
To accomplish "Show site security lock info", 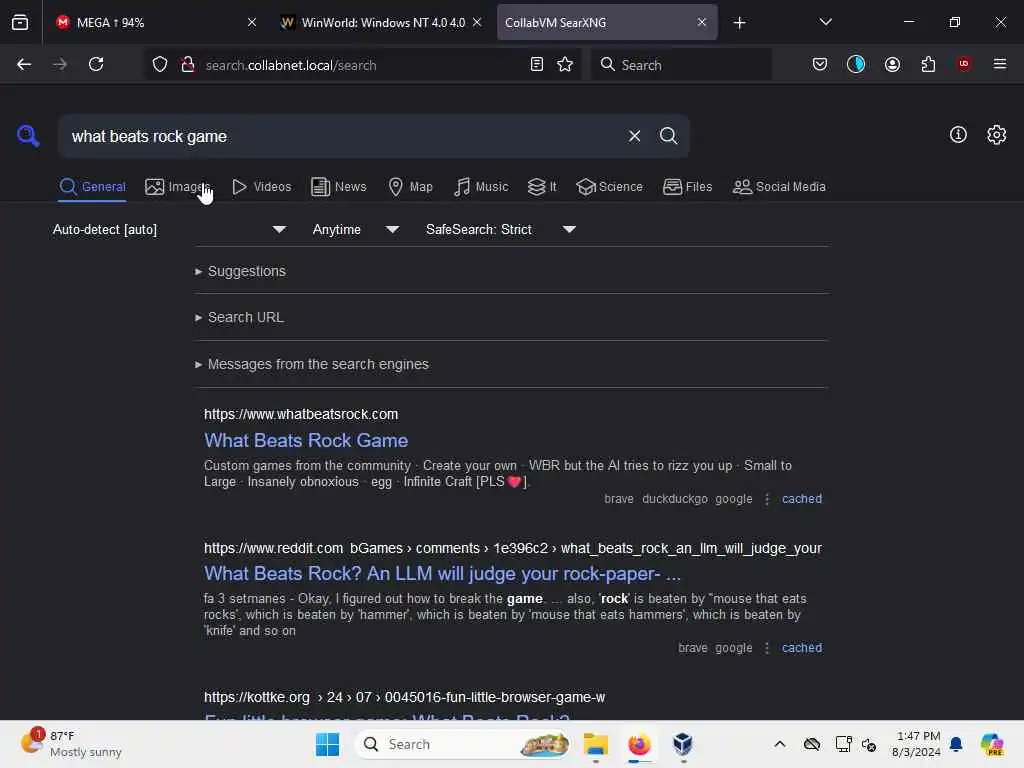I will click(x=187, y=65).
